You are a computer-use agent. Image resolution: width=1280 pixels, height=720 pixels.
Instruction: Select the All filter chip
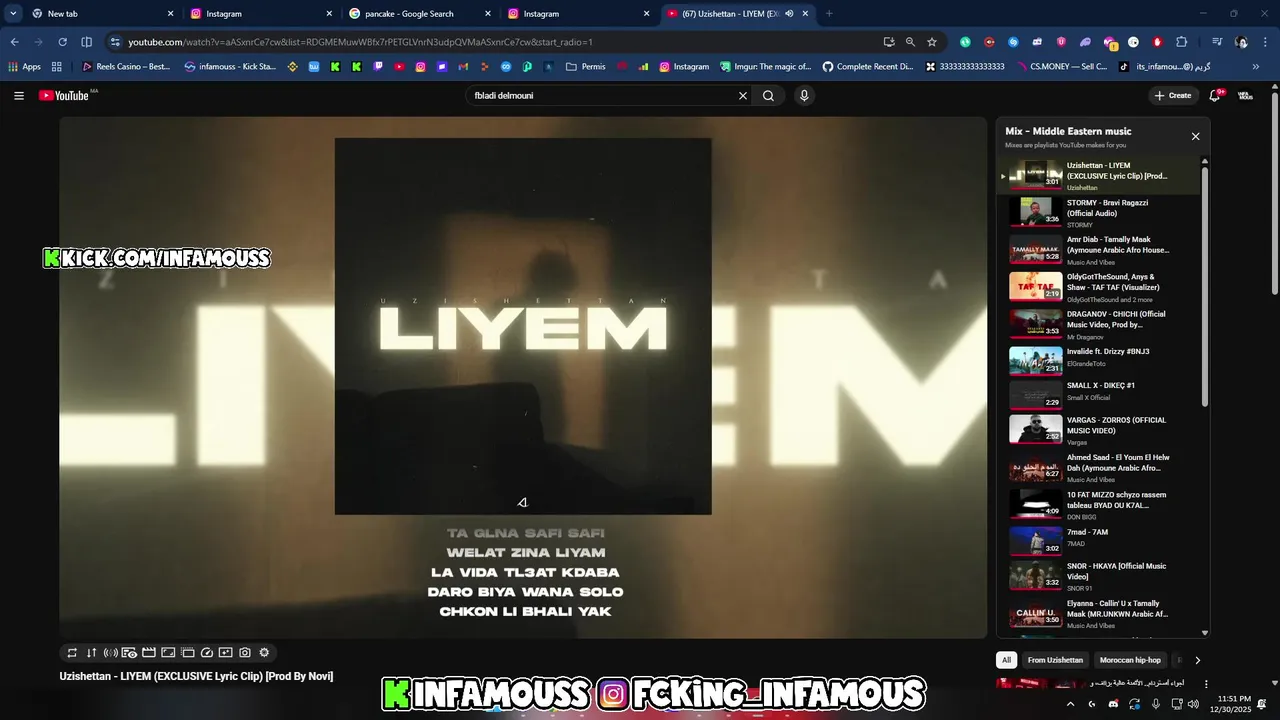click(x=1007, y=660)
